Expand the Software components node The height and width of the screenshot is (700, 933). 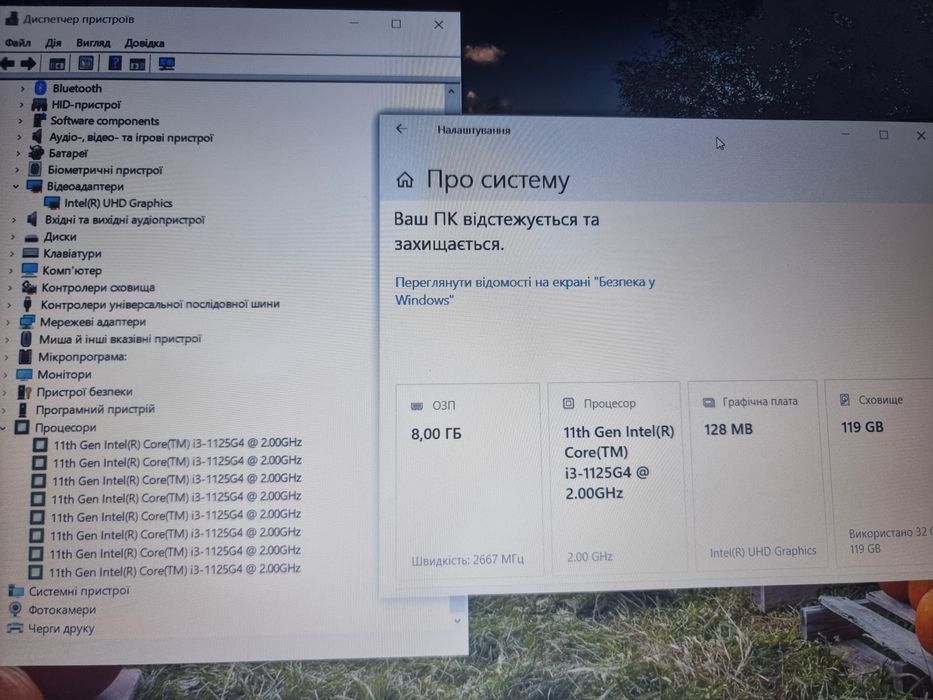[20, 121]
